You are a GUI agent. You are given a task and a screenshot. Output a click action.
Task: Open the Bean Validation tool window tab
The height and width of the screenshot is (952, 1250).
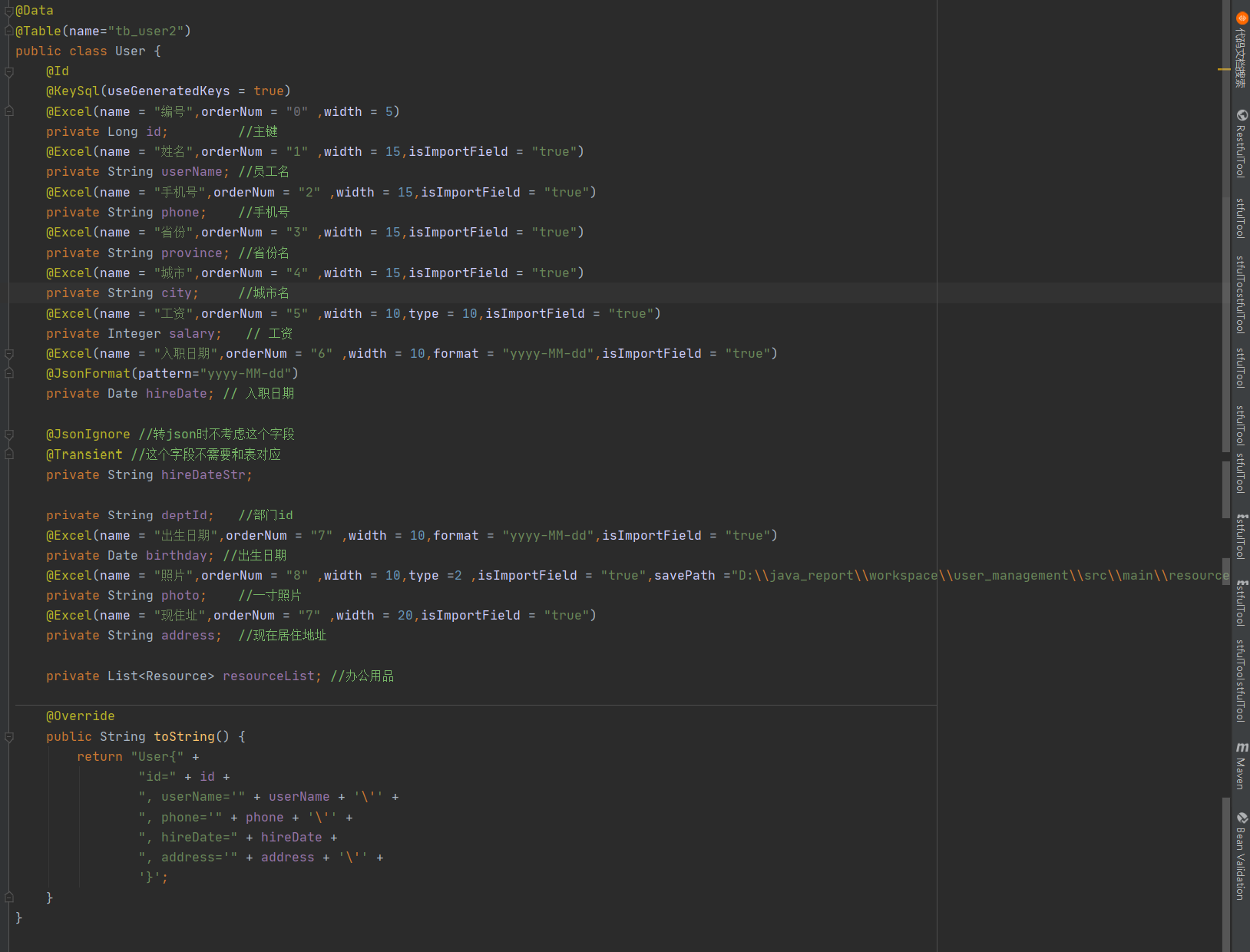tap(1240, 855)
